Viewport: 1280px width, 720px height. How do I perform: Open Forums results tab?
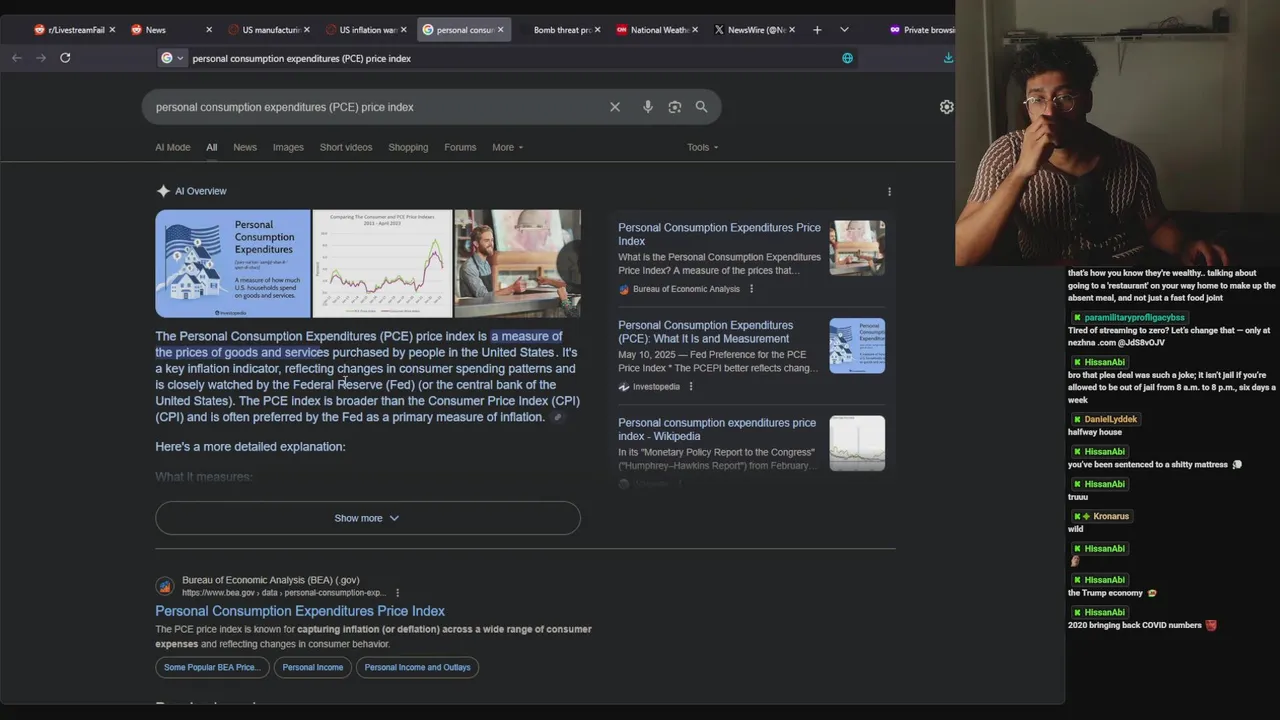[x=460, y=147]
